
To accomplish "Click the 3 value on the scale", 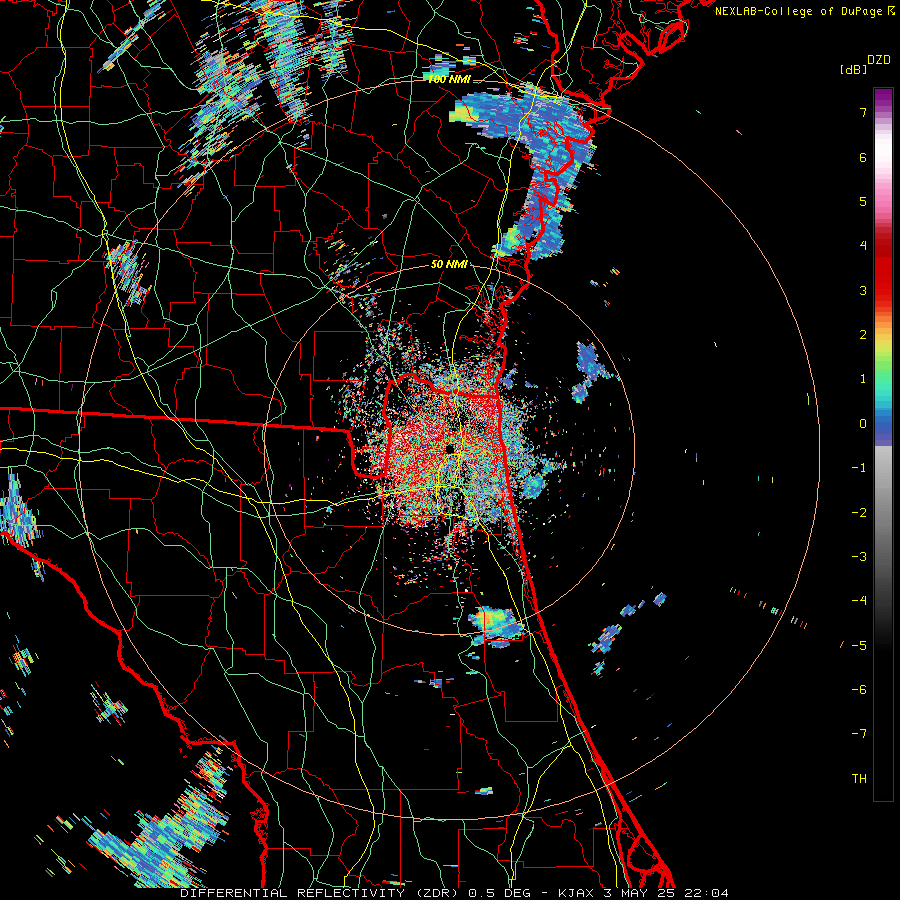I will 863,290.
